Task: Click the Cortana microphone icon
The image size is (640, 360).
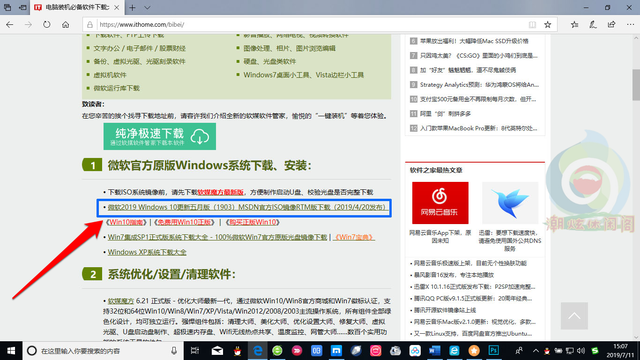Action: click(x=174, y=351)
